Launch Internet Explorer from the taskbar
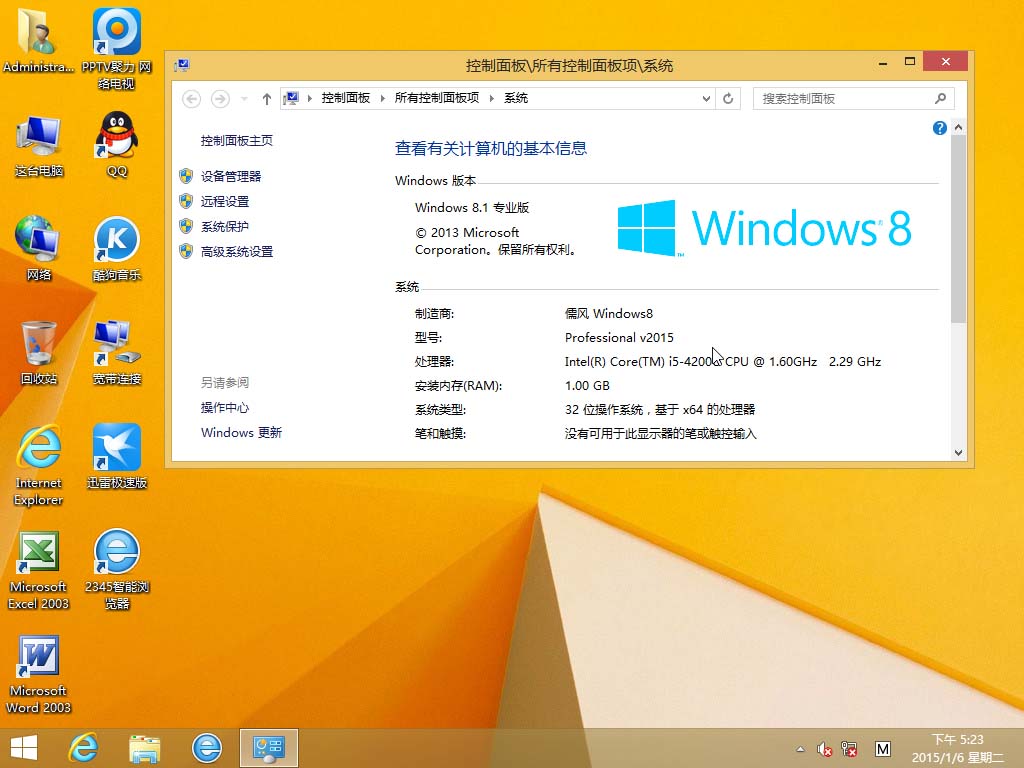The height and width of the screenshot is (768, 1024). coord(84,748)
